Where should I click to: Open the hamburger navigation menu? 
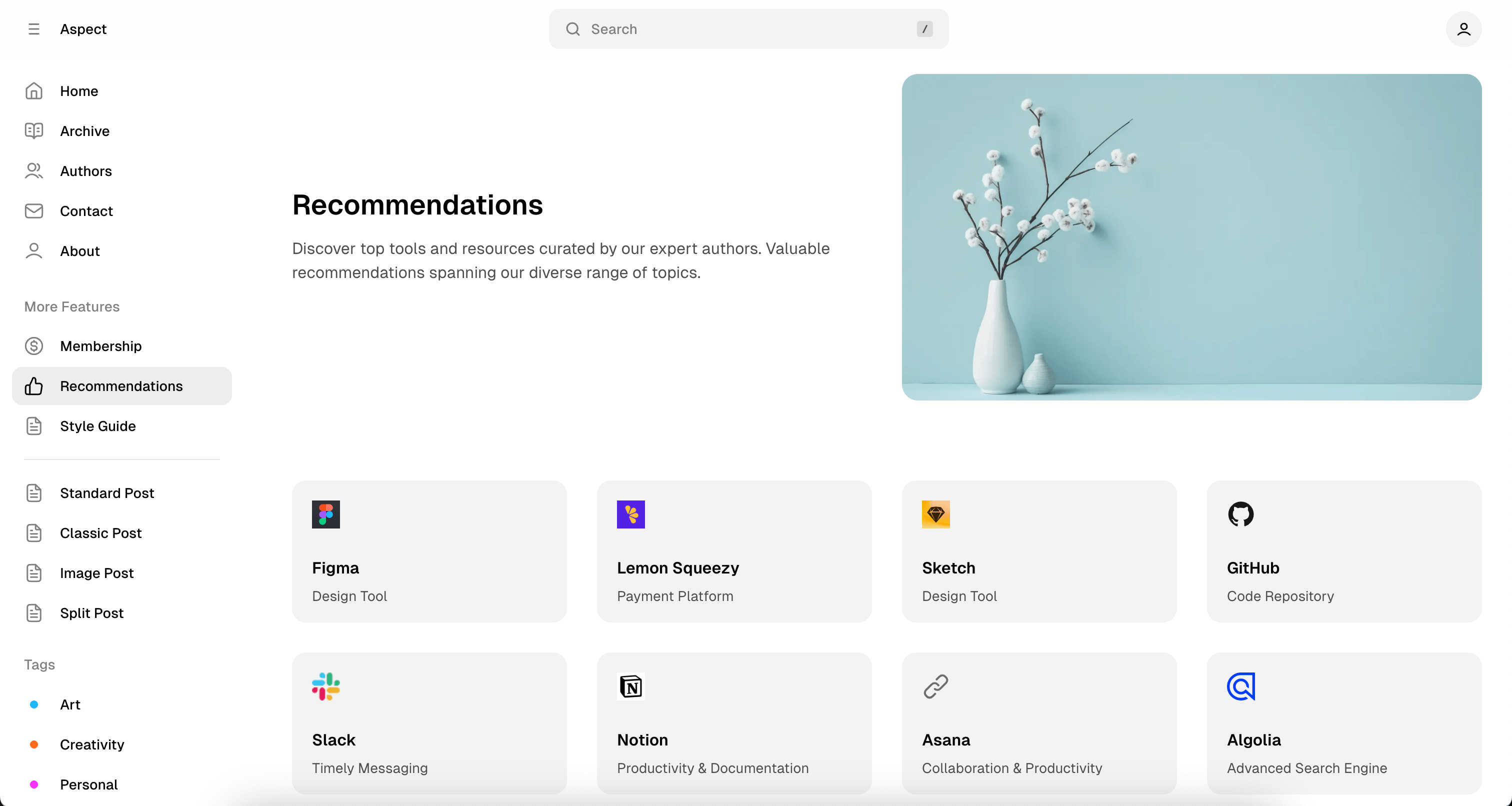(33, 29)
